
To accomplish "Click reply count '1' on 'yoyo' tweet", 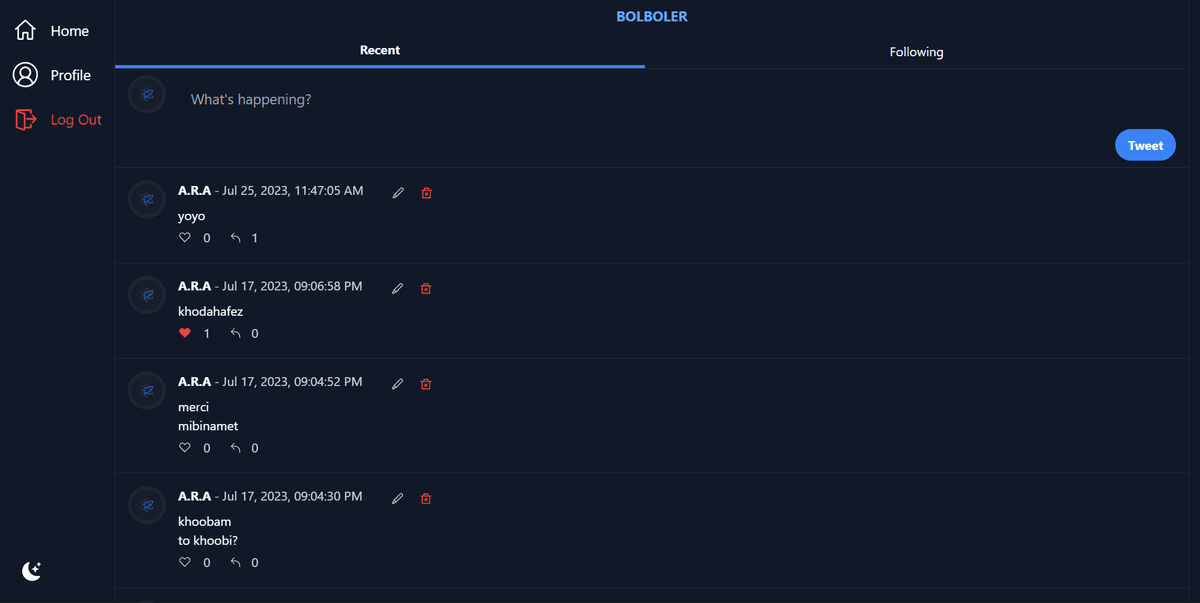I will click(255, 238).
